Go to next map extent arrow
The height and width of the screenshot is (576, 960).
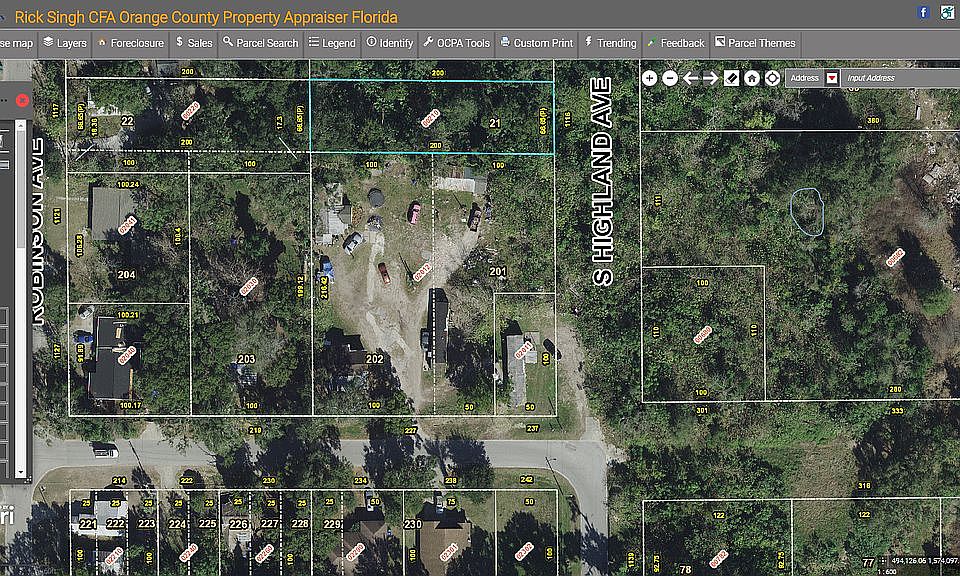(x=711, y=78)
